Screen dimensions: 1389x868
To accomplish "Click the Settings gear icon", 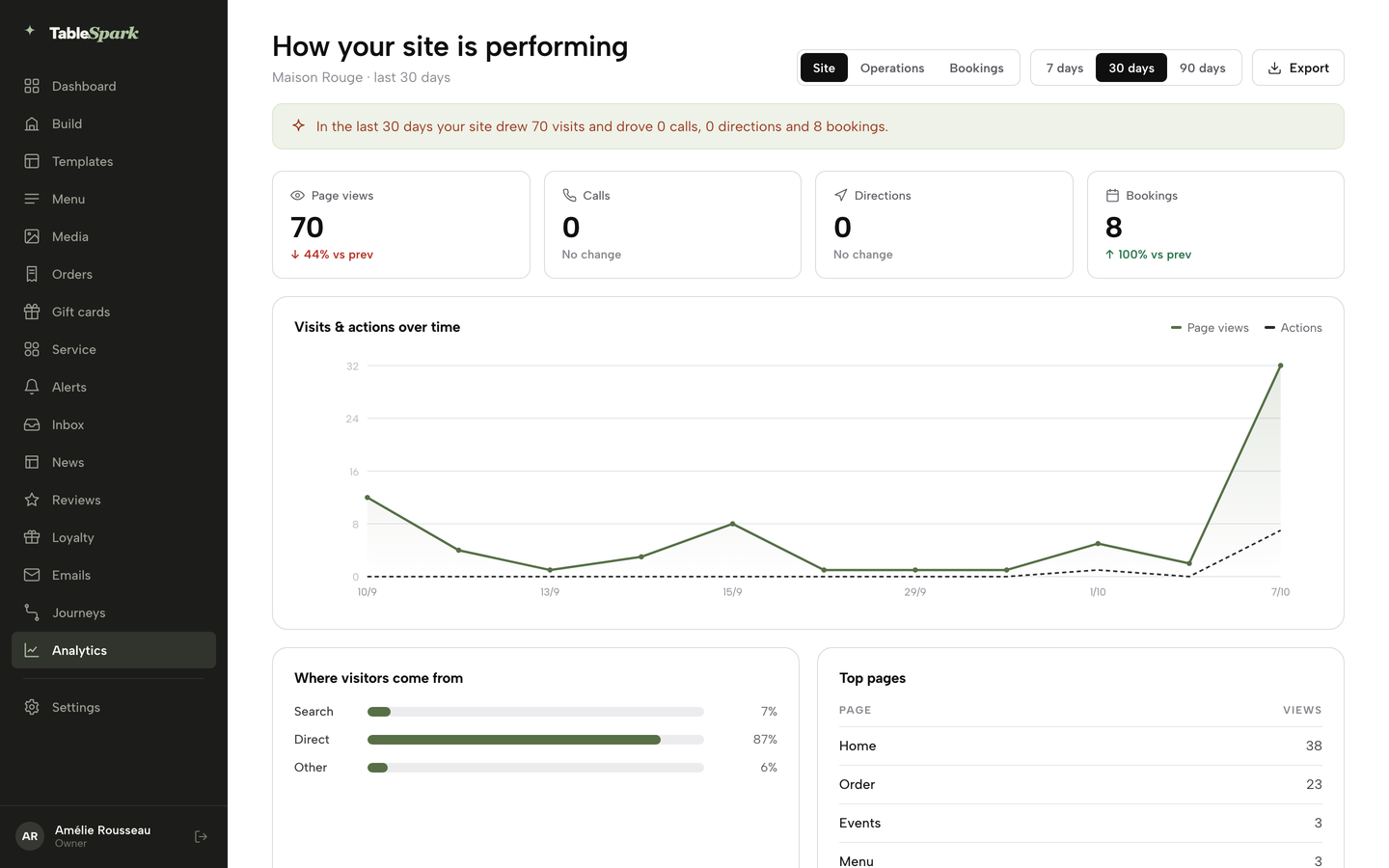I will [32, 707].
